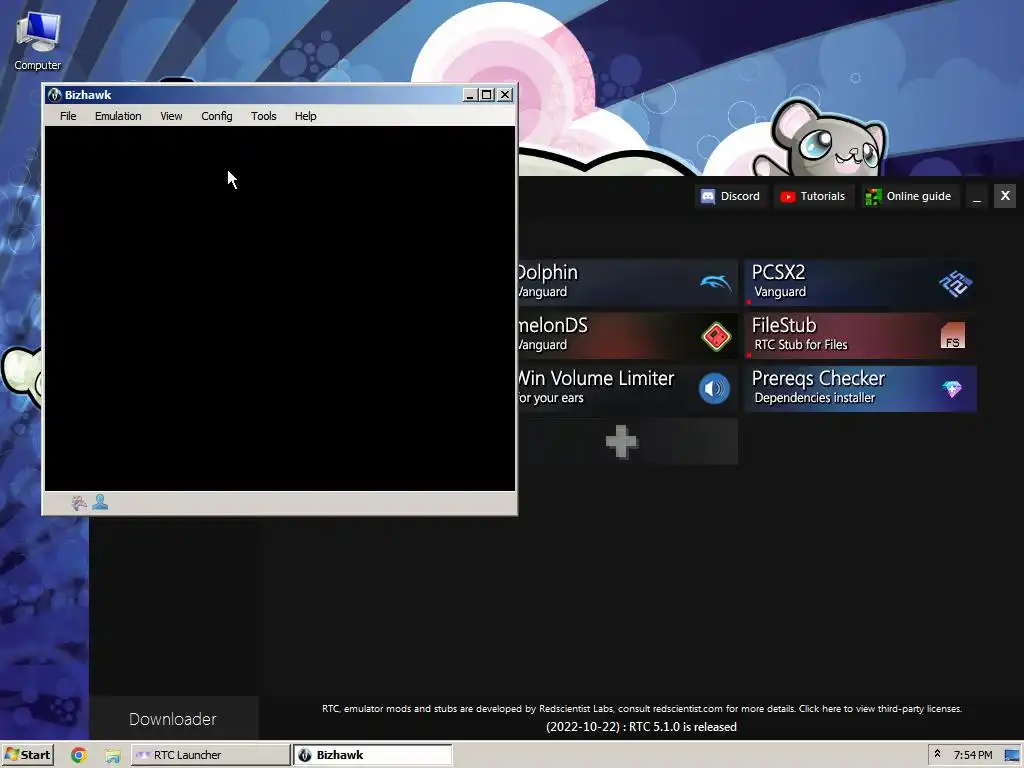Minimize the RTC Launcher window
The image size is (1024, 768).
(x=977, y=196)
